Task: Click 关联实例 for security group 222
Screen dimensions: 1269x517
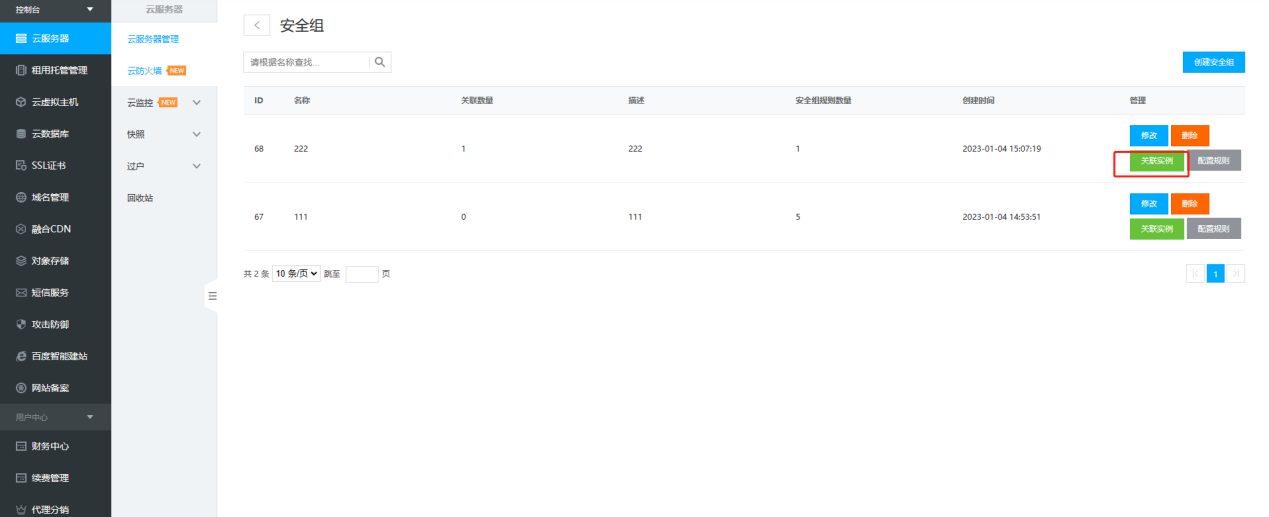Action: tap(1156, 161)
